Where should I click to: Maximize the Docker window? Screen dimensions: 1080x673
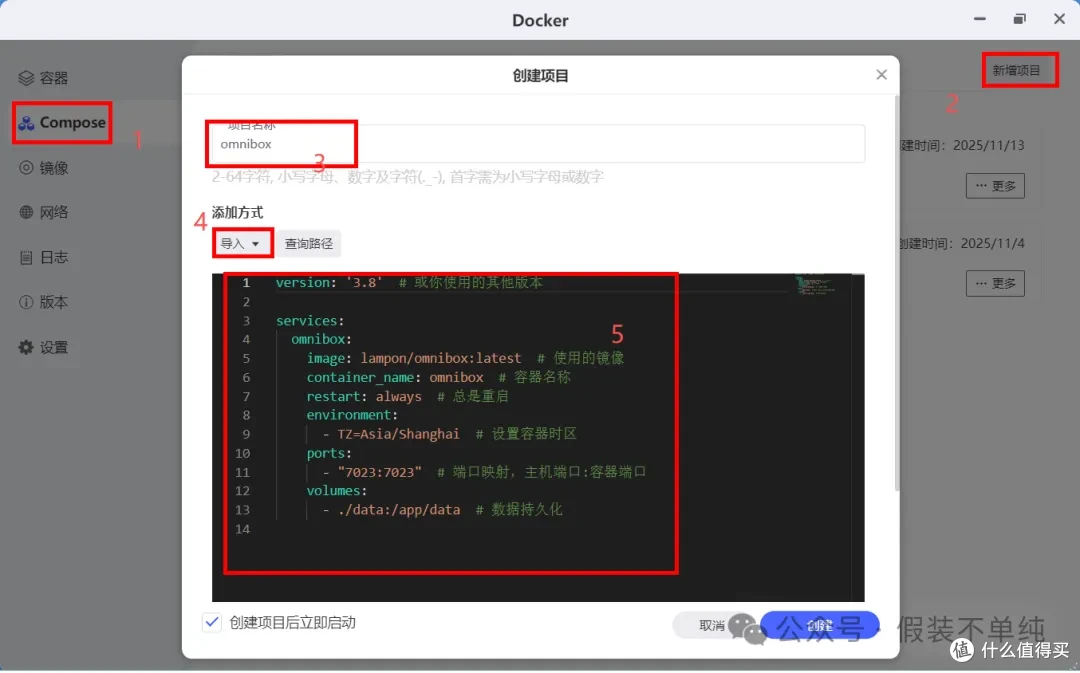(x=1019, y=19)
